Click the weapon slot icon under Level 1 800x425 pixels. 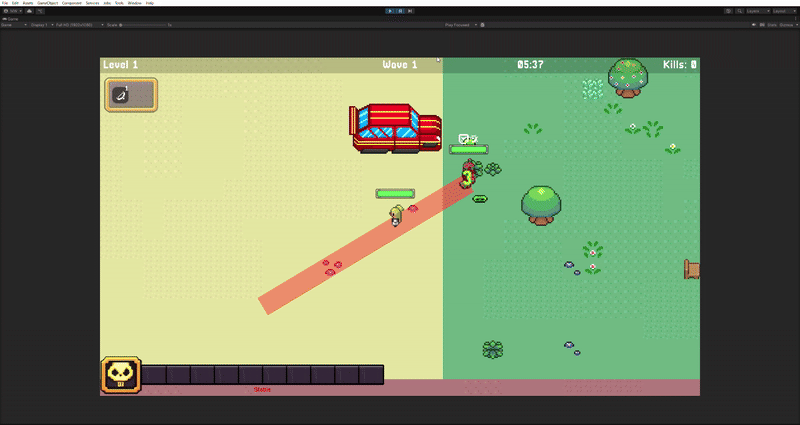(x=131, y=95)
